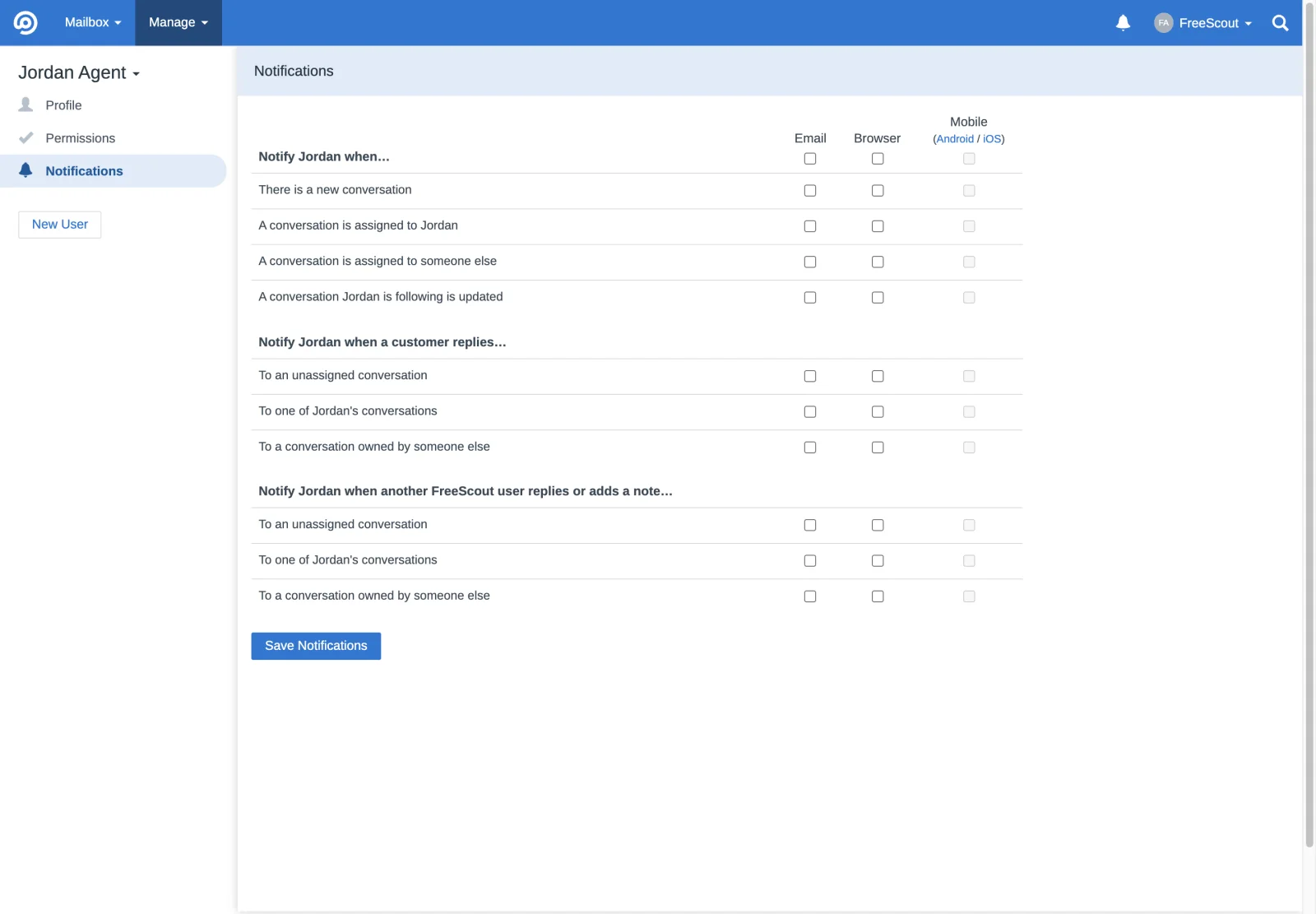Screen dimensions: 1316x914
Task: Enable Browser for customer reply owned by someone else
Action: click(x=878, y=448)
